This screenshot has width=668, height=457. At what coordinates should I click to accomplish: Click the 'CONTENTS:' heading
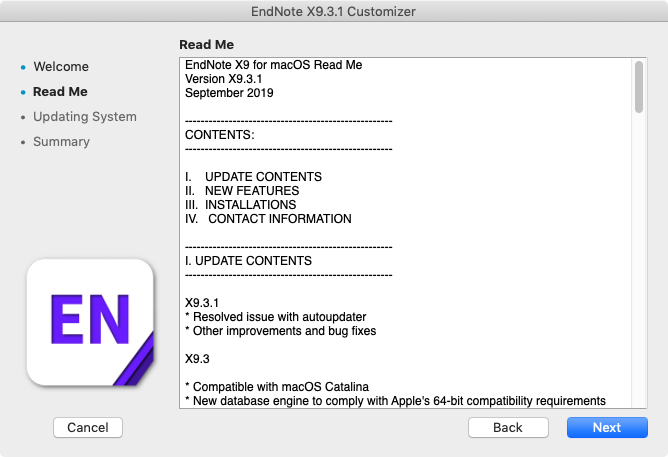point(219,135)
